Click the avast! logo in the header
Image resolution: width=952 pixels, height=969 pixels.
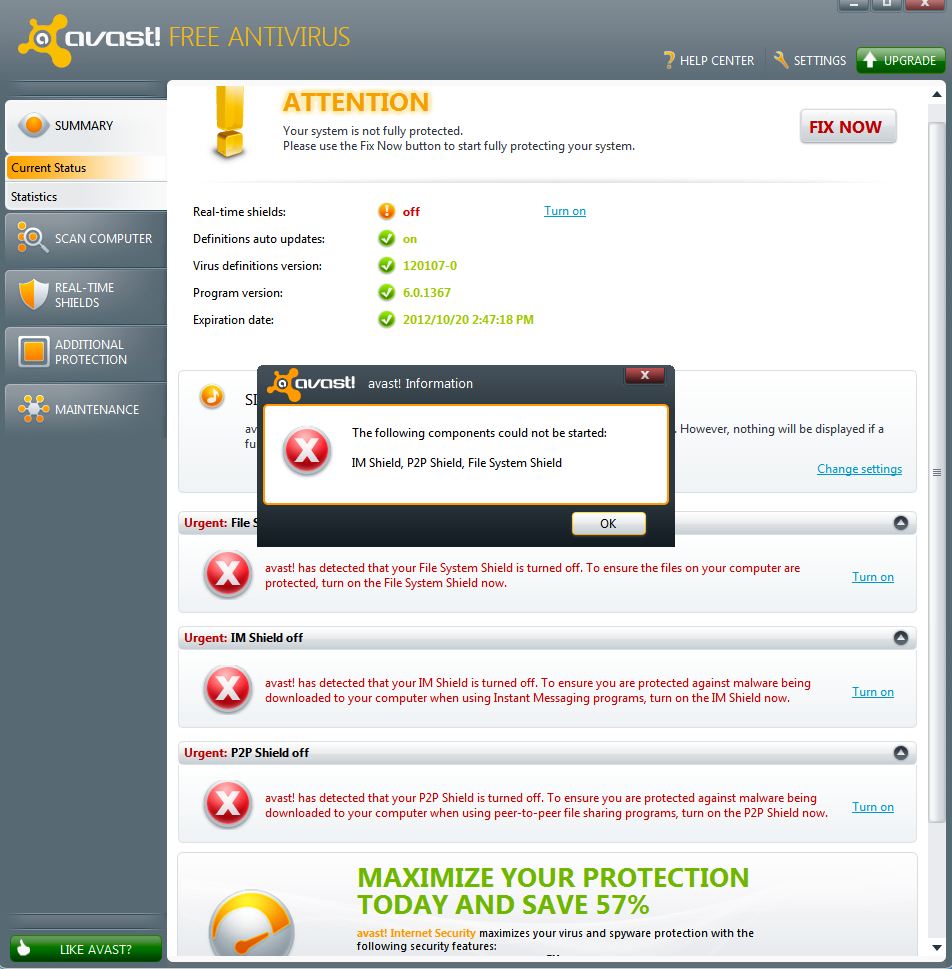[x=90, y=40]
